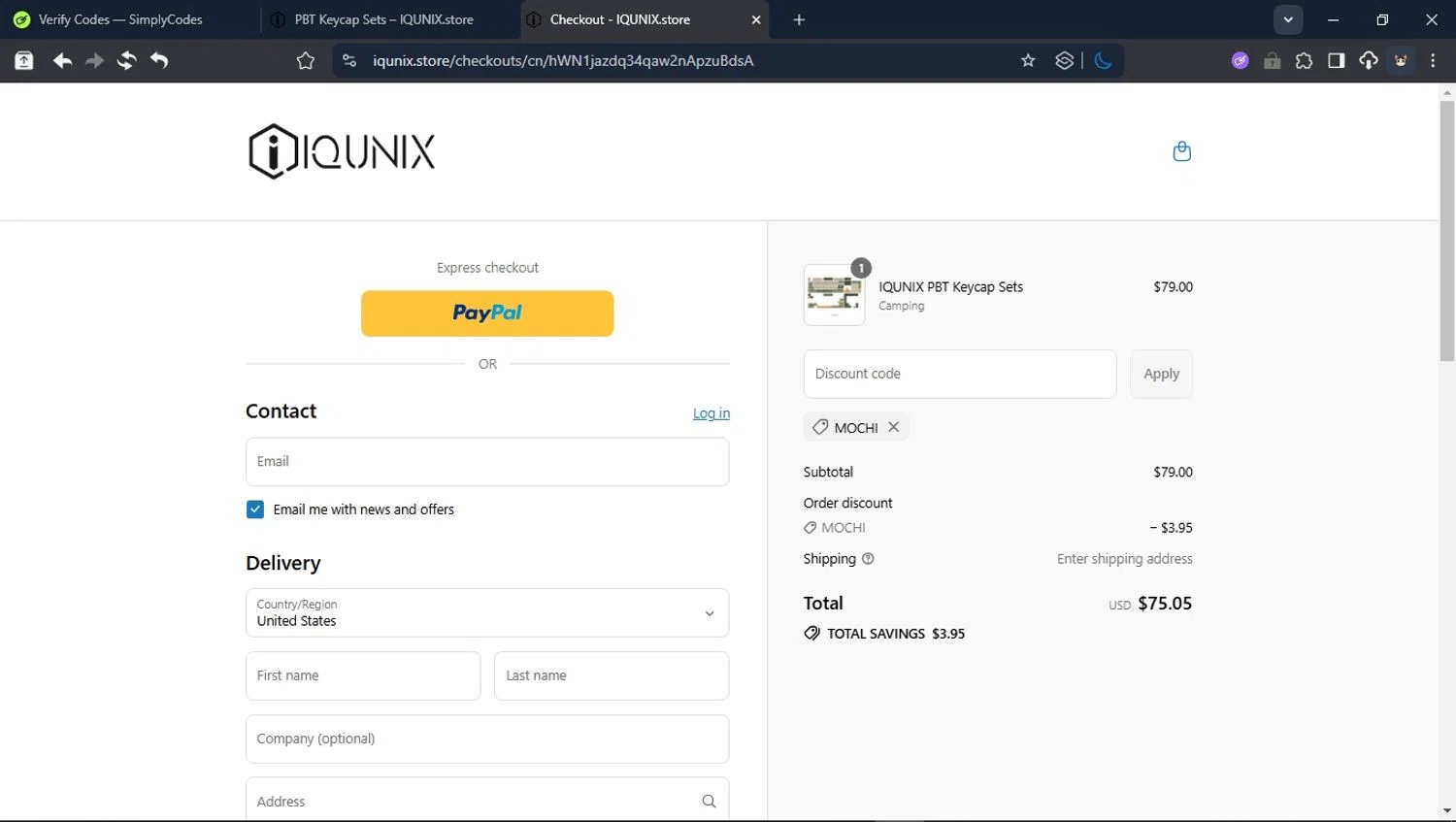The width and height of the screenshot is (1456, 822).
Task: Open the extensions puzzle icon
Action: pos(1304,60)
